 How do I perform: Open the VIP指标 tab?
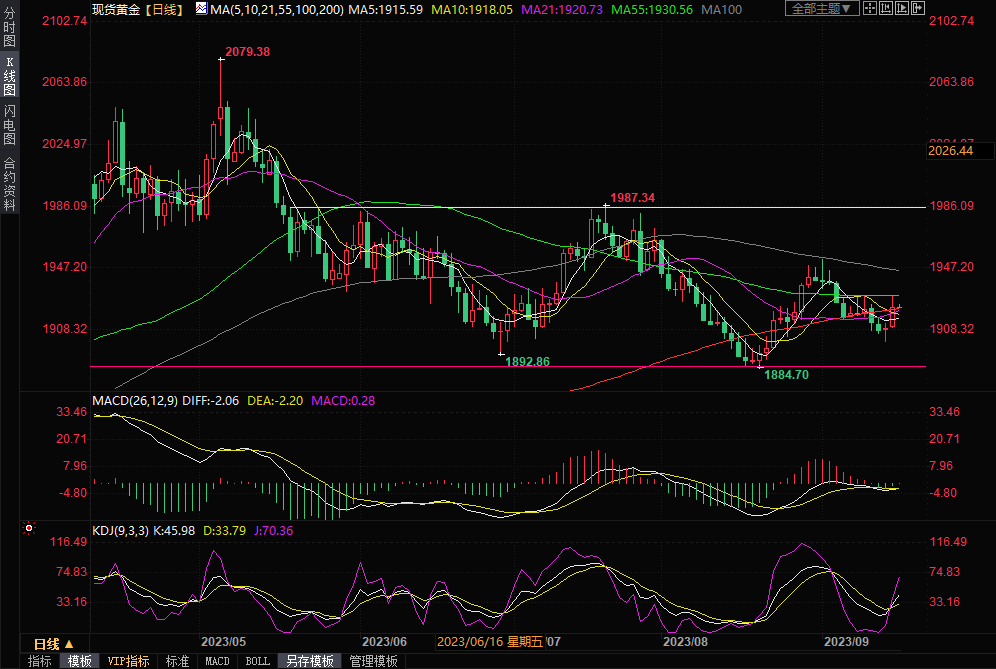pos(128,661)
